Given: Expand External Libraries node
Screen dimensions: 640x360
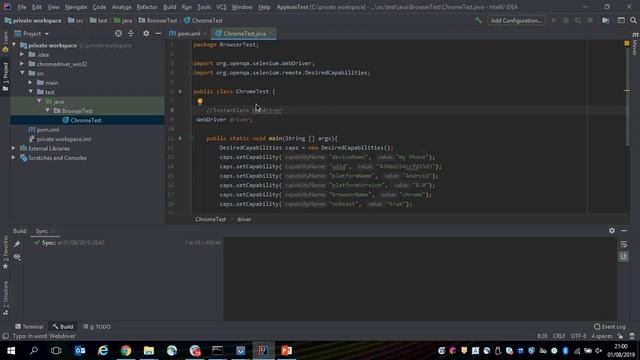Looking at the screenshot, I should (x=13, y=148).
